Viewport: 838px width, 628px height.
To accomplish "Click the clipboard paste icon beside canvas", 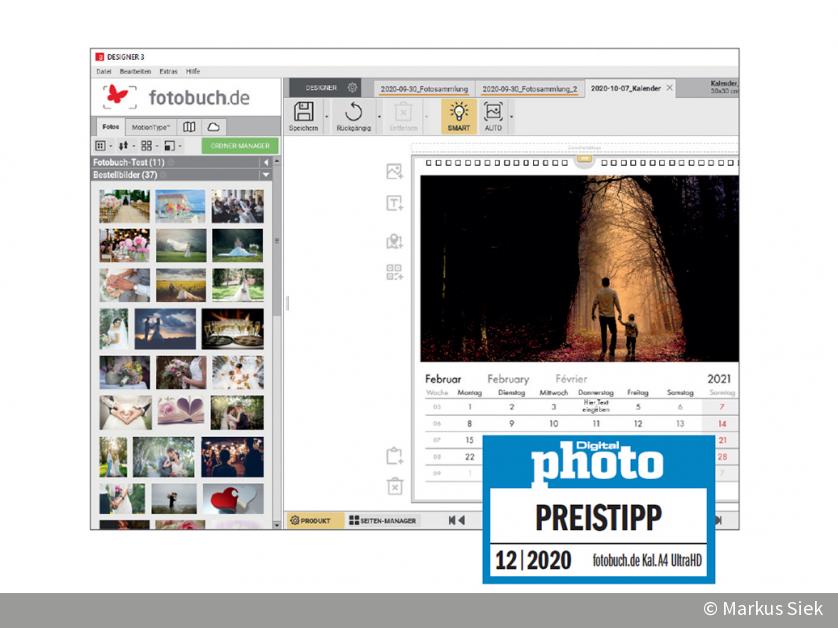I will [x=394, y=456].
